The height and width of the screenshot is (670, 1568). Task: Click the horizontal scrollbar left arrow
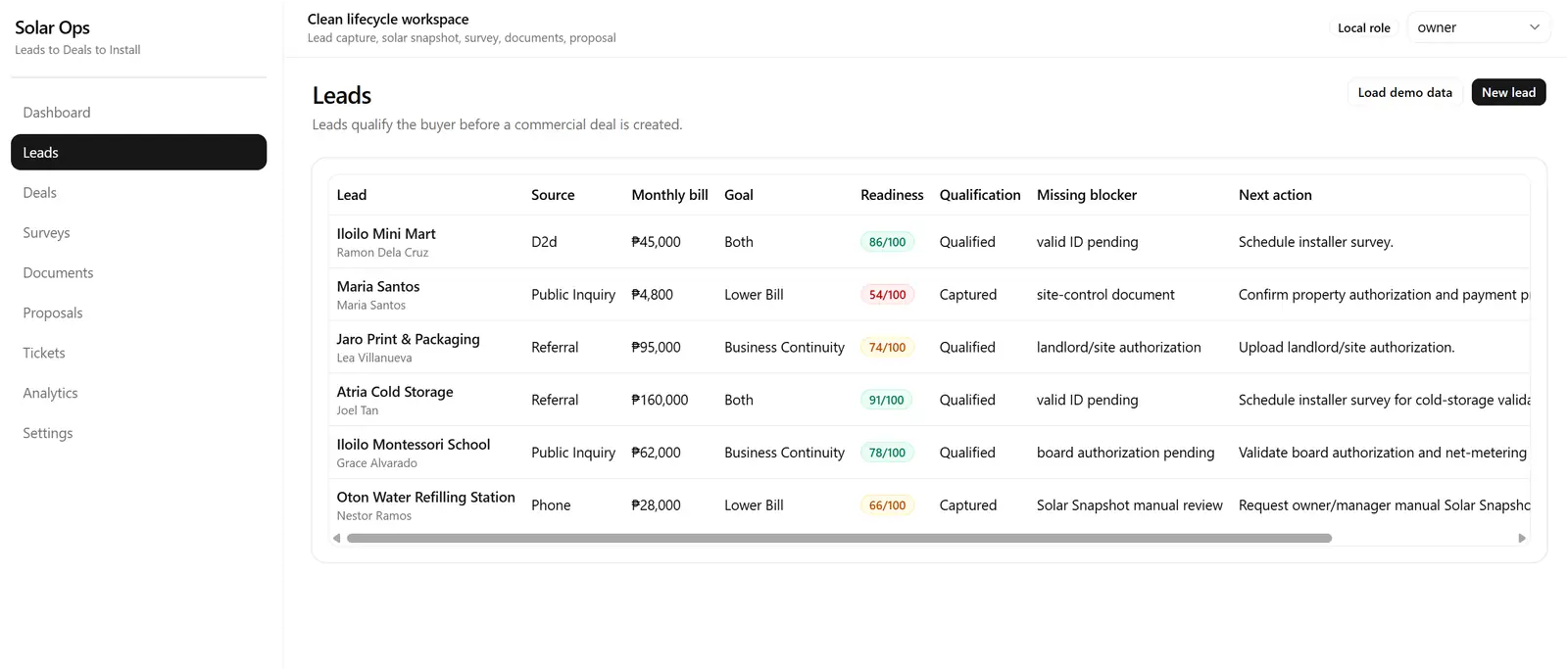(x=337, y=538)
